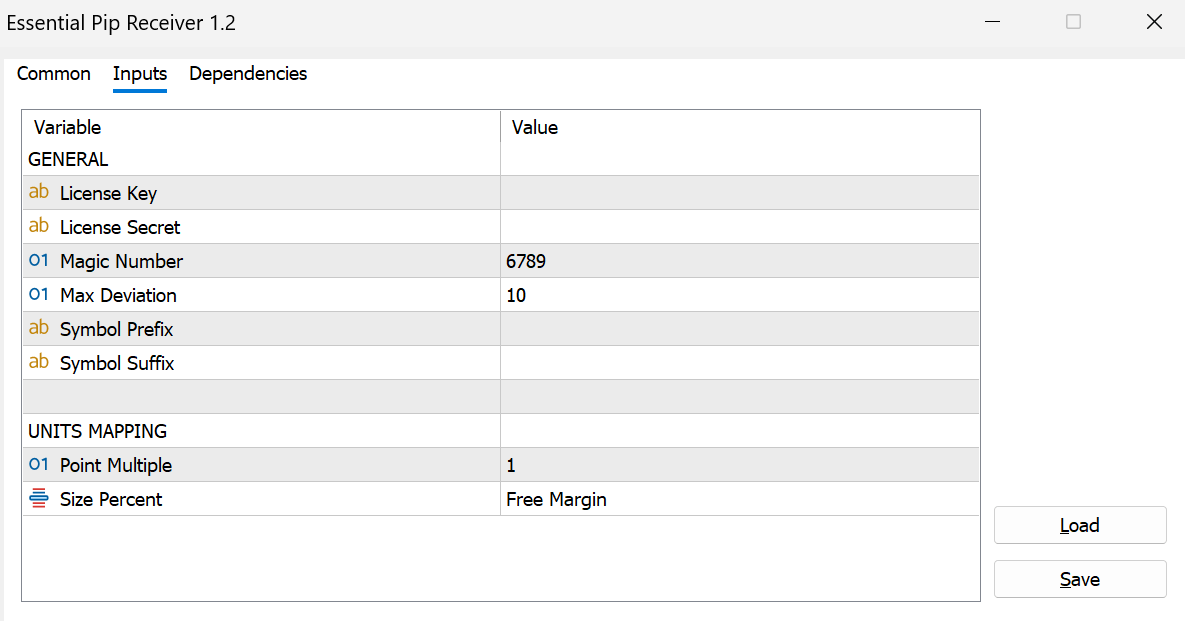The image size is (1185, 621).
Task: Click the enum icon beside Size Percent
Action: 39,498
